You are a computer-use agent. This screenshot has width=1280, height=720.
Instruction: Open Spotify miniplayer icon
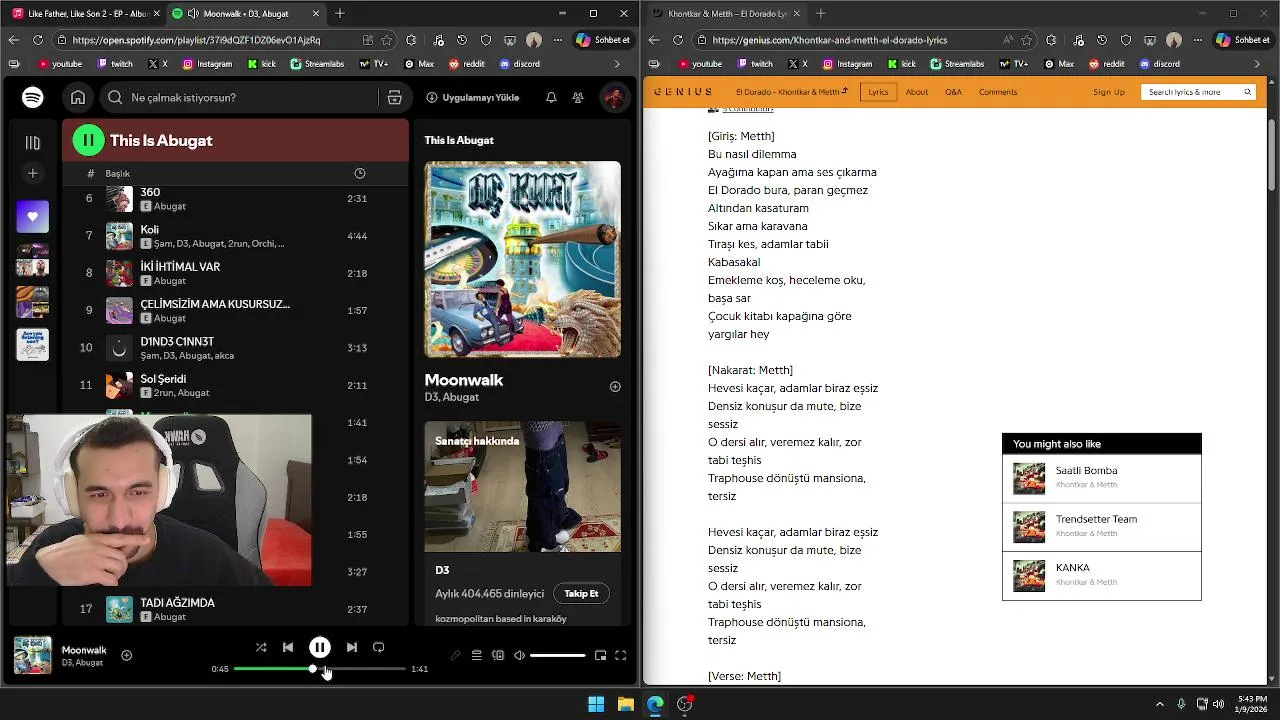point(600,656)
